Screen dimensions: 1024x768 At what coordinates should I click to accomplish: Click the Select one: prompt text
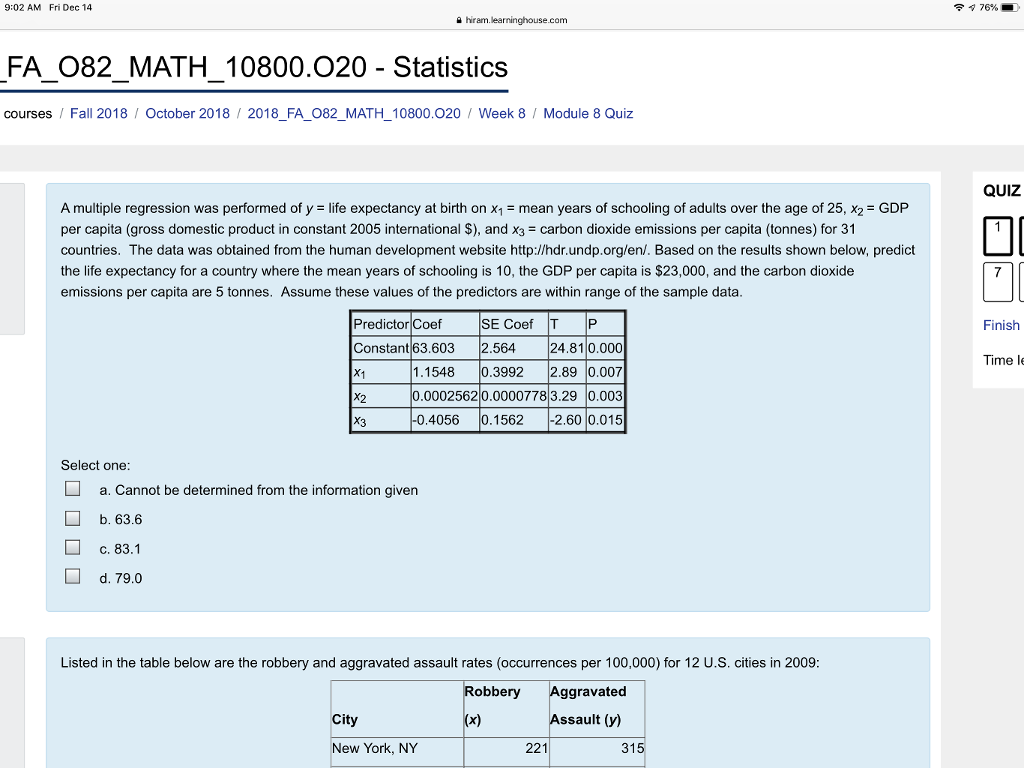click(x=95, y=466)
